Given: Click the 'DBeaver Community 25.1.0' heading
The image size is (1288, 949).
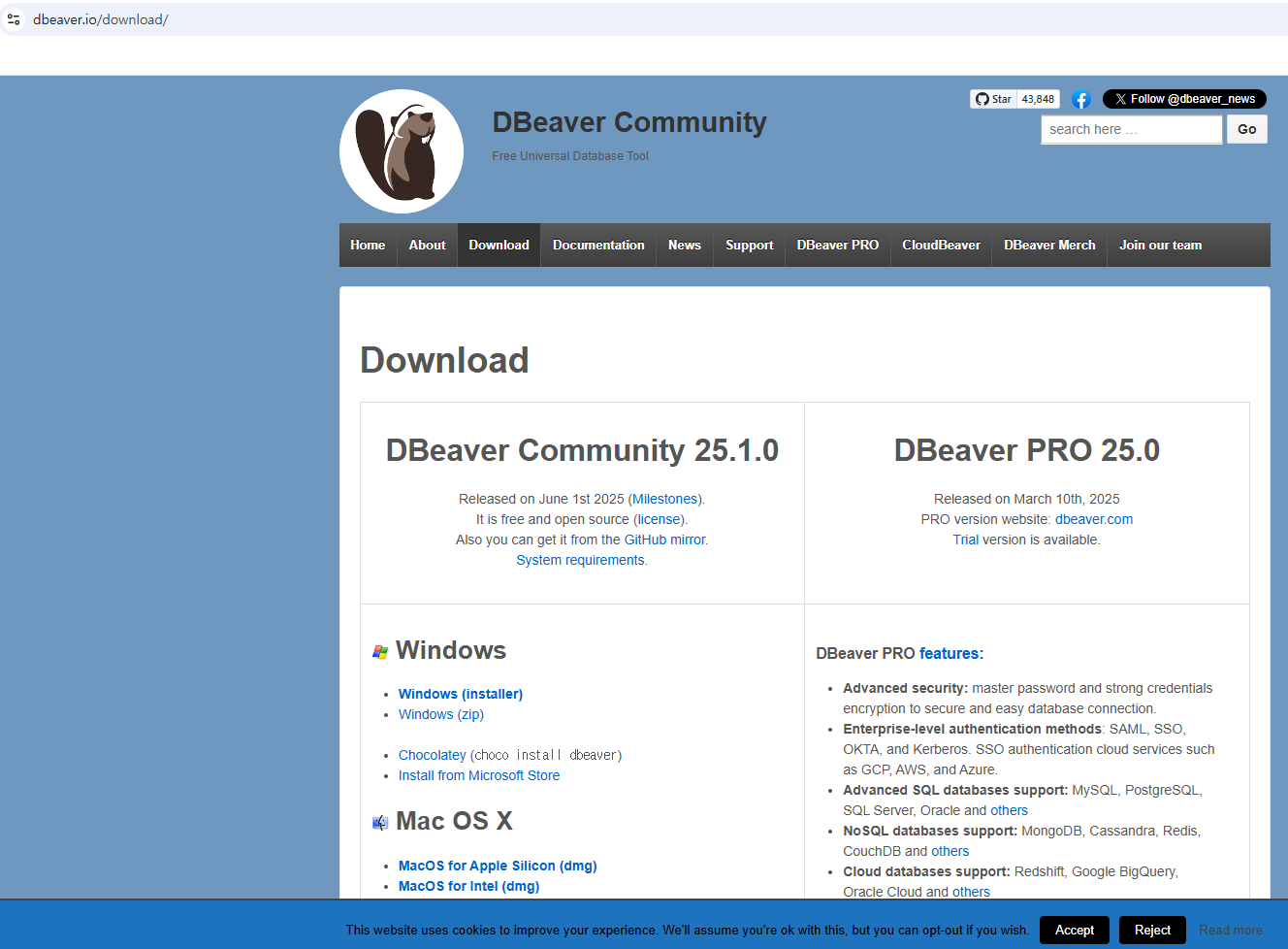Looking at the screenshot, I should click(x=582, y=450).
